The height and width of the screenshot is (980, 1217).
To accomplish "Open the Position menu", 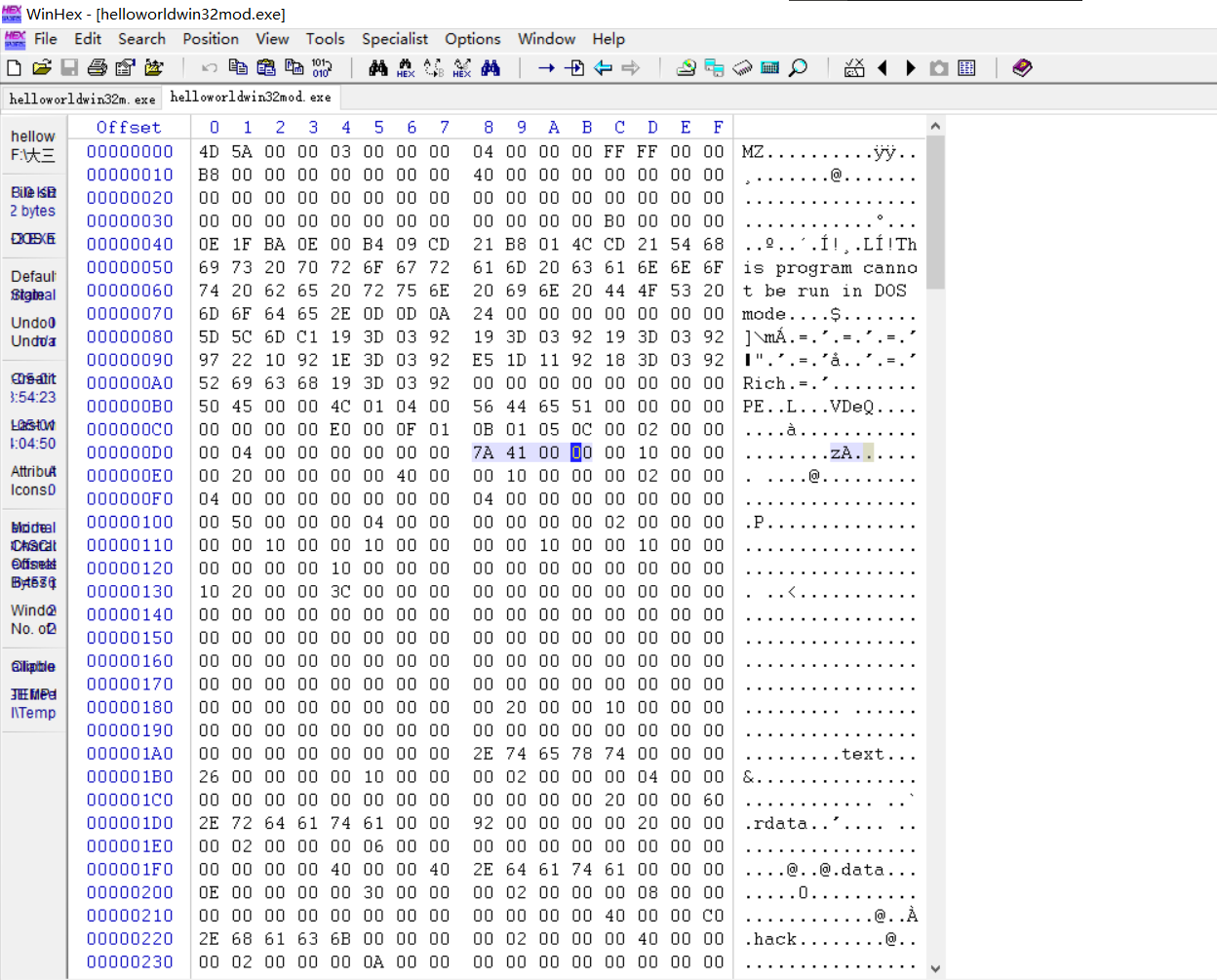I will tap(211, 39).
